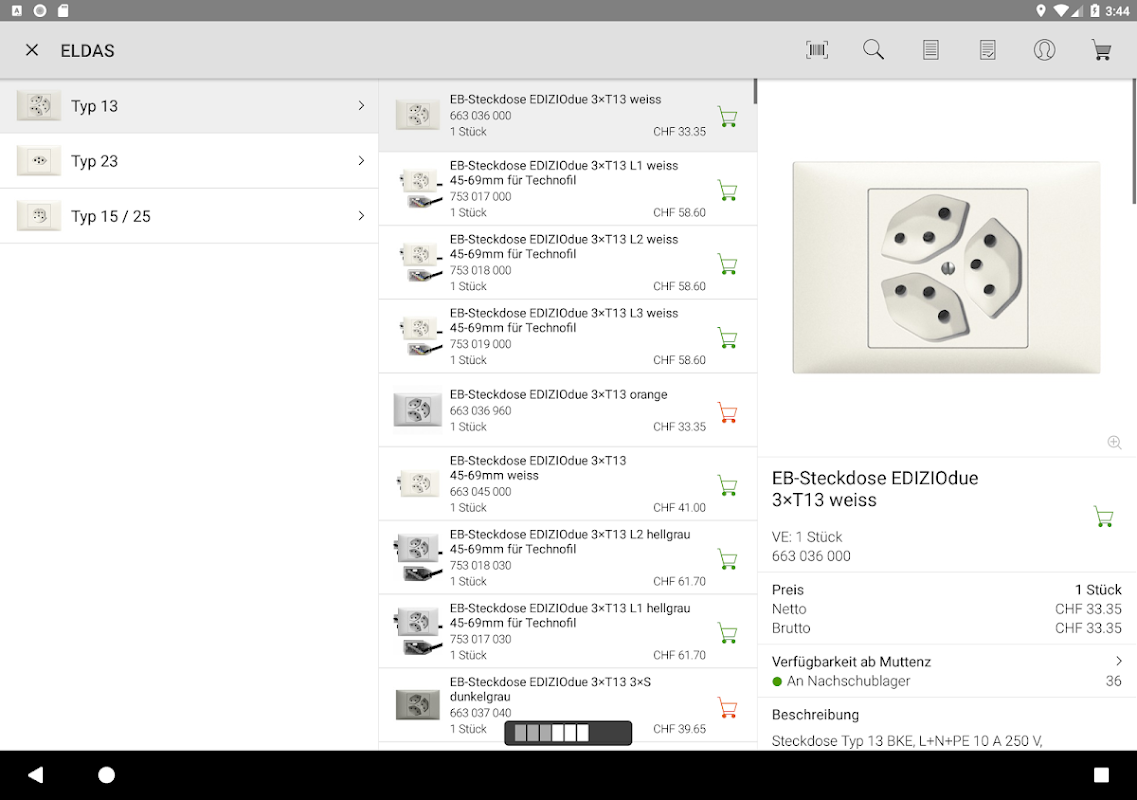
Task: Click Netto price CHF 33.35
Action: 1088,609
